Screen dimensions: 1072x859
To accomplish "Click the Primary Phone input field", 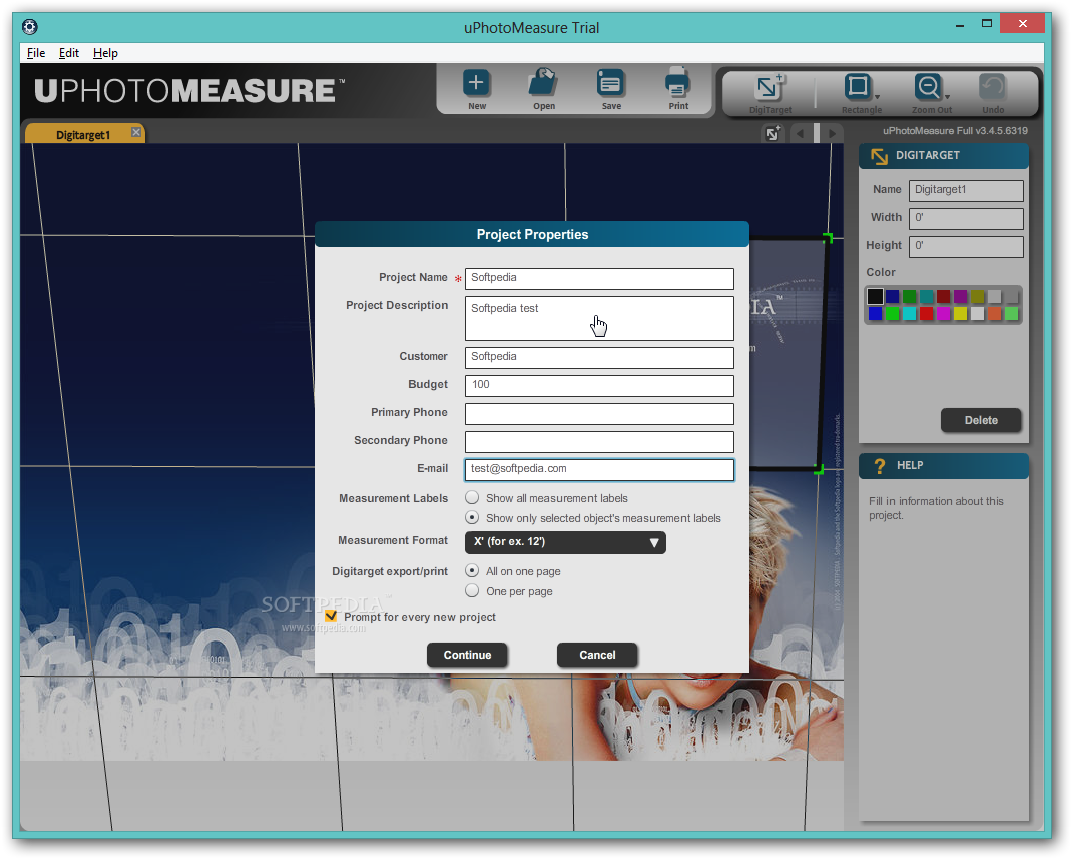I will (x=599, y=413).
